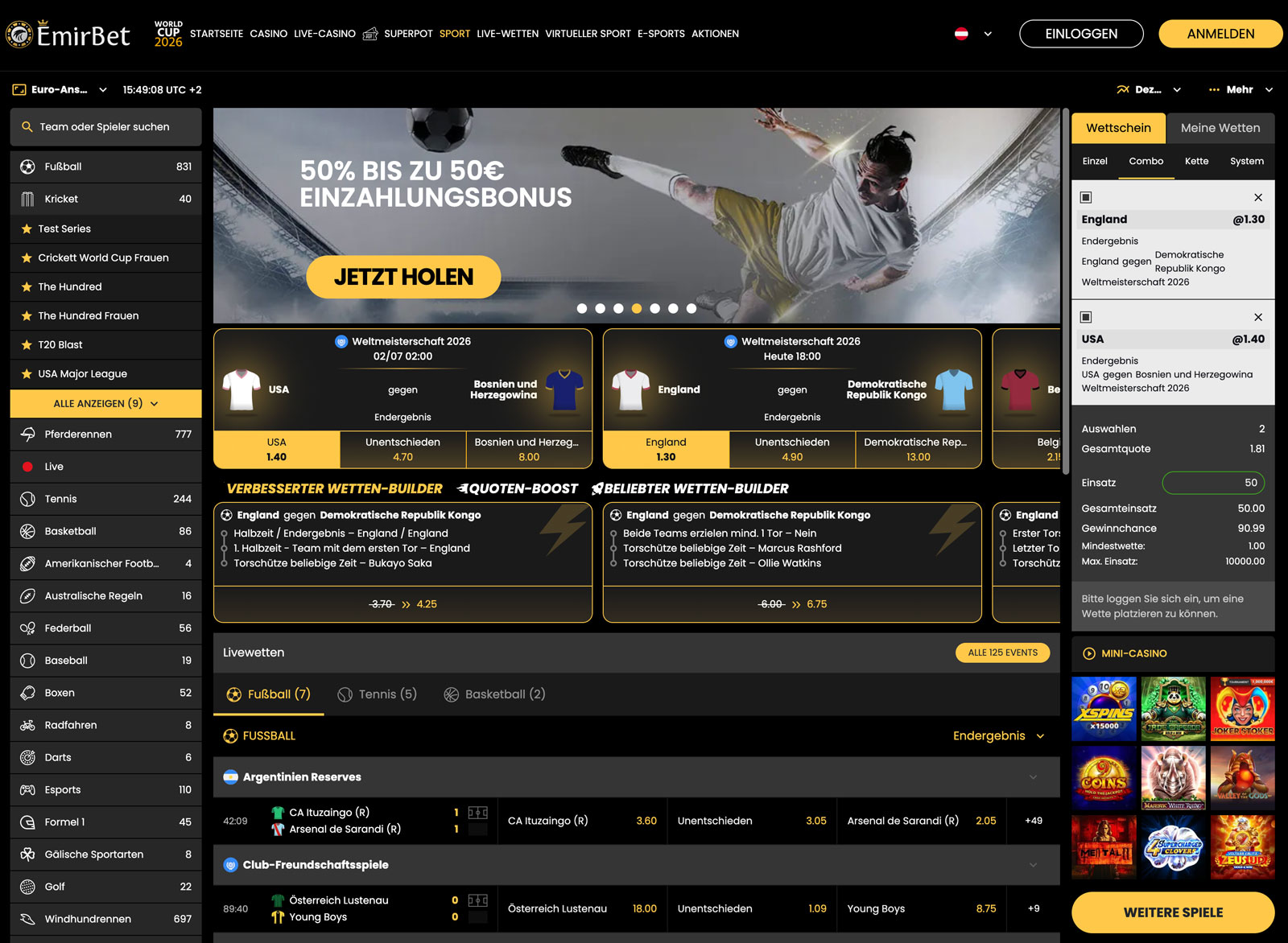Open CA Ituzaingo match statistics icon
The image size is (1288, 943).
(477, 813)
